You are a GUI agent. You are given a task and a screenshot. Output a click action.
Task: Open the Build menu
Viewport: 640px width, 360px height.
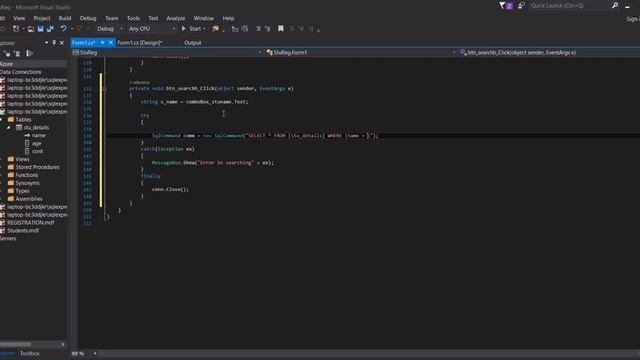coord(65,18)
